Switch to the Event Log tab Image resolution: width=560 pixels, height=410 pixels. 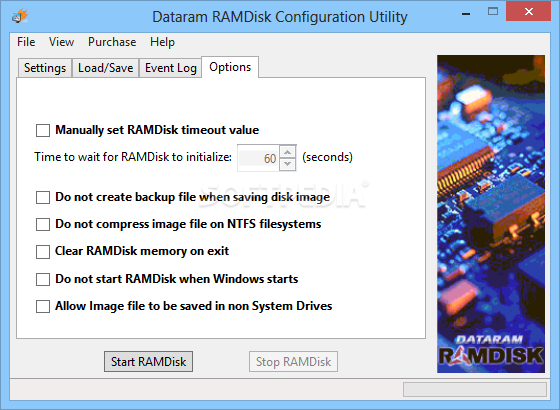[171, 68]
